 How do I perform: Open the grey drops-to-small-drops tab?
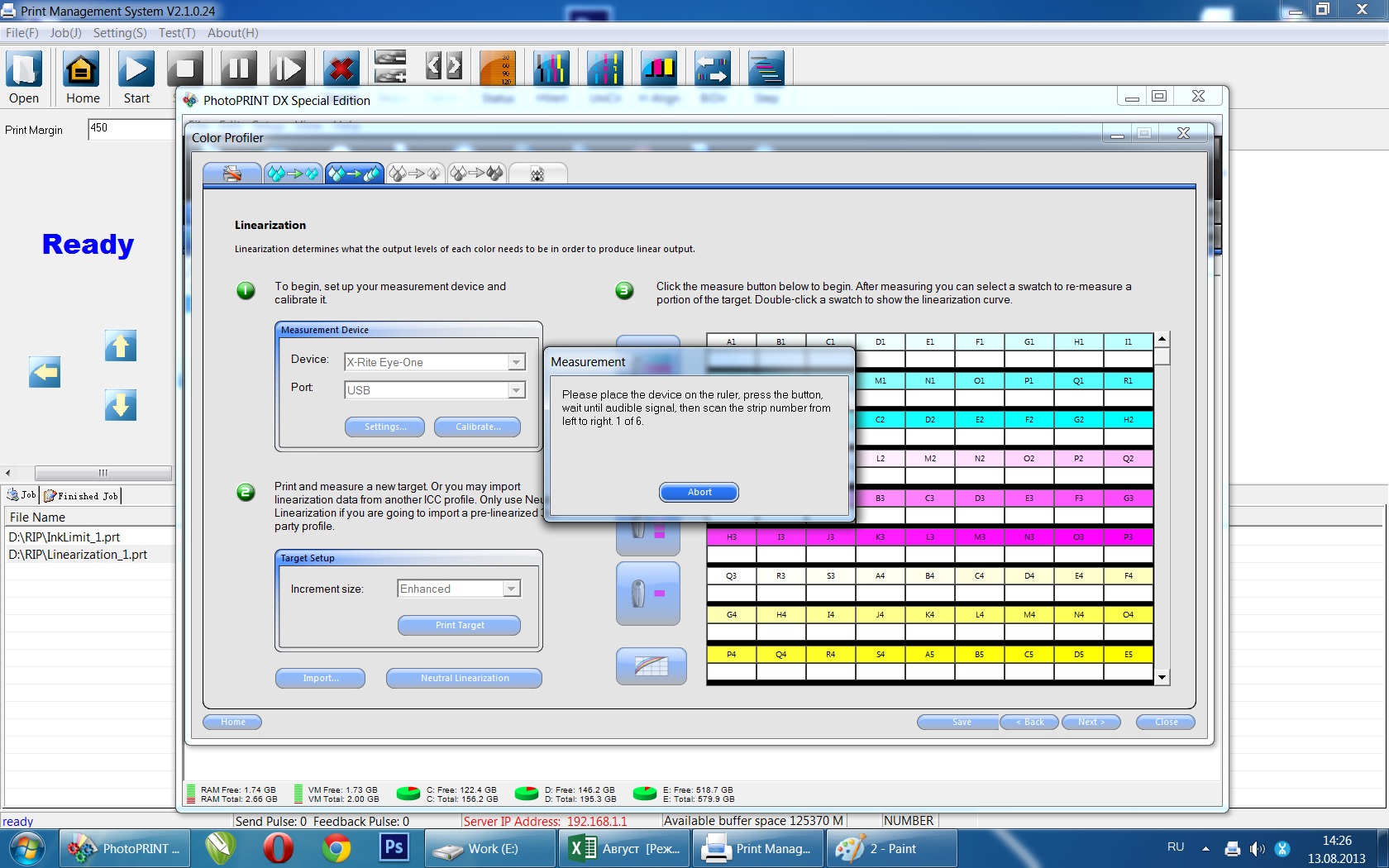tap(416, 173)
